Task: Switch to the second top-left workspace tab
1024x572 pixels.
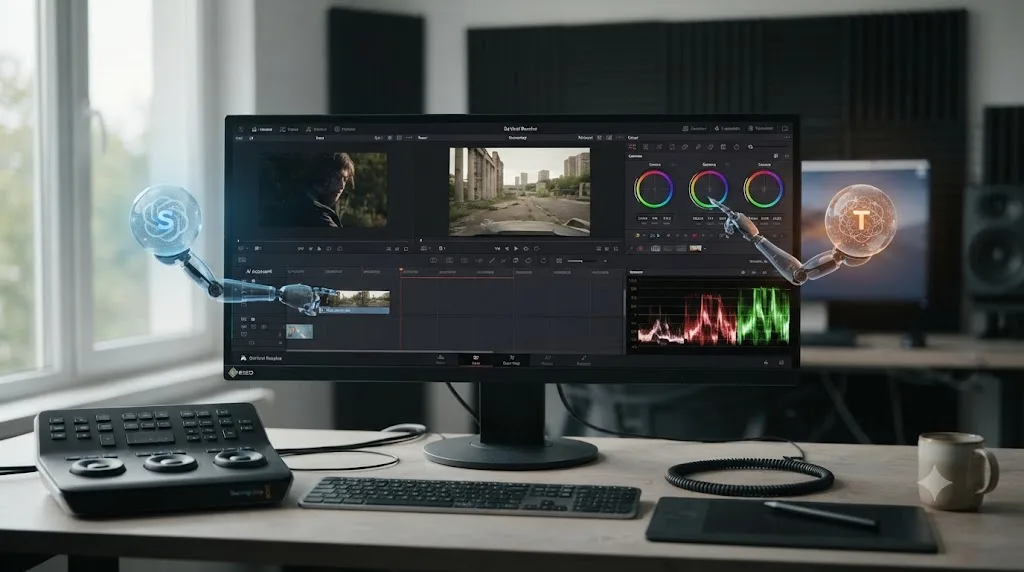Action: click(x=289, y=129)
